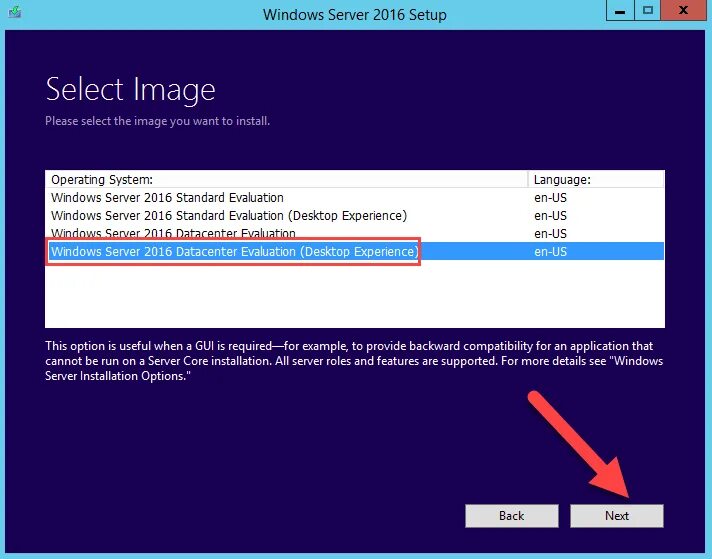Viewport: 712px width, 559px height.
Task: Select Windows Server 2016 Standard Evaluation row
Action: (355, 198)
